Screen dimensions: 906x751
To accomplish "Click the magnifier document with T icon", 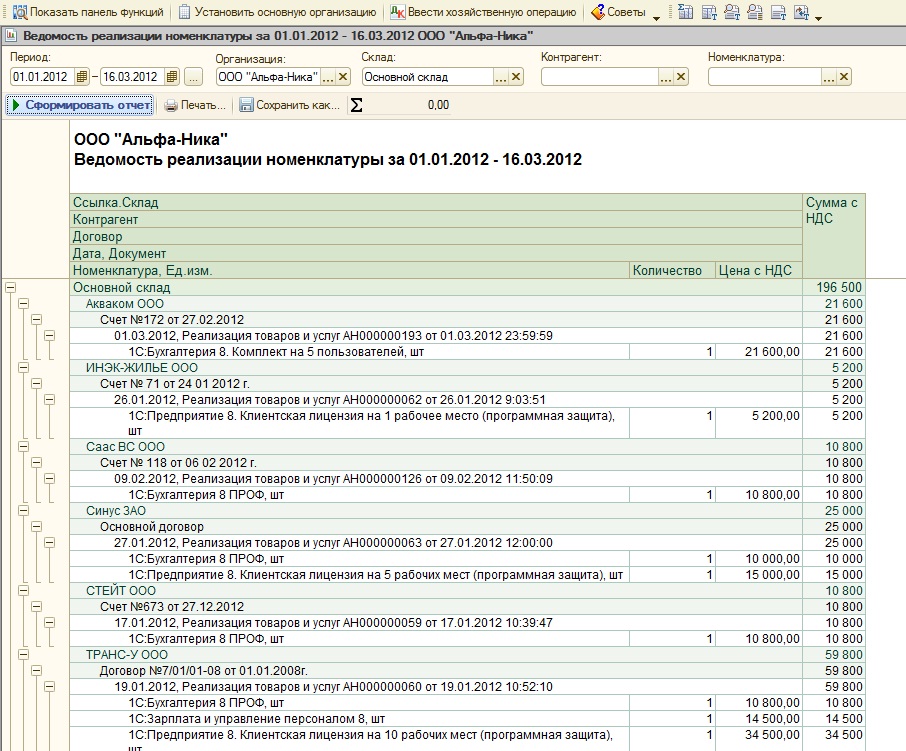I will (x=732, y=12).
